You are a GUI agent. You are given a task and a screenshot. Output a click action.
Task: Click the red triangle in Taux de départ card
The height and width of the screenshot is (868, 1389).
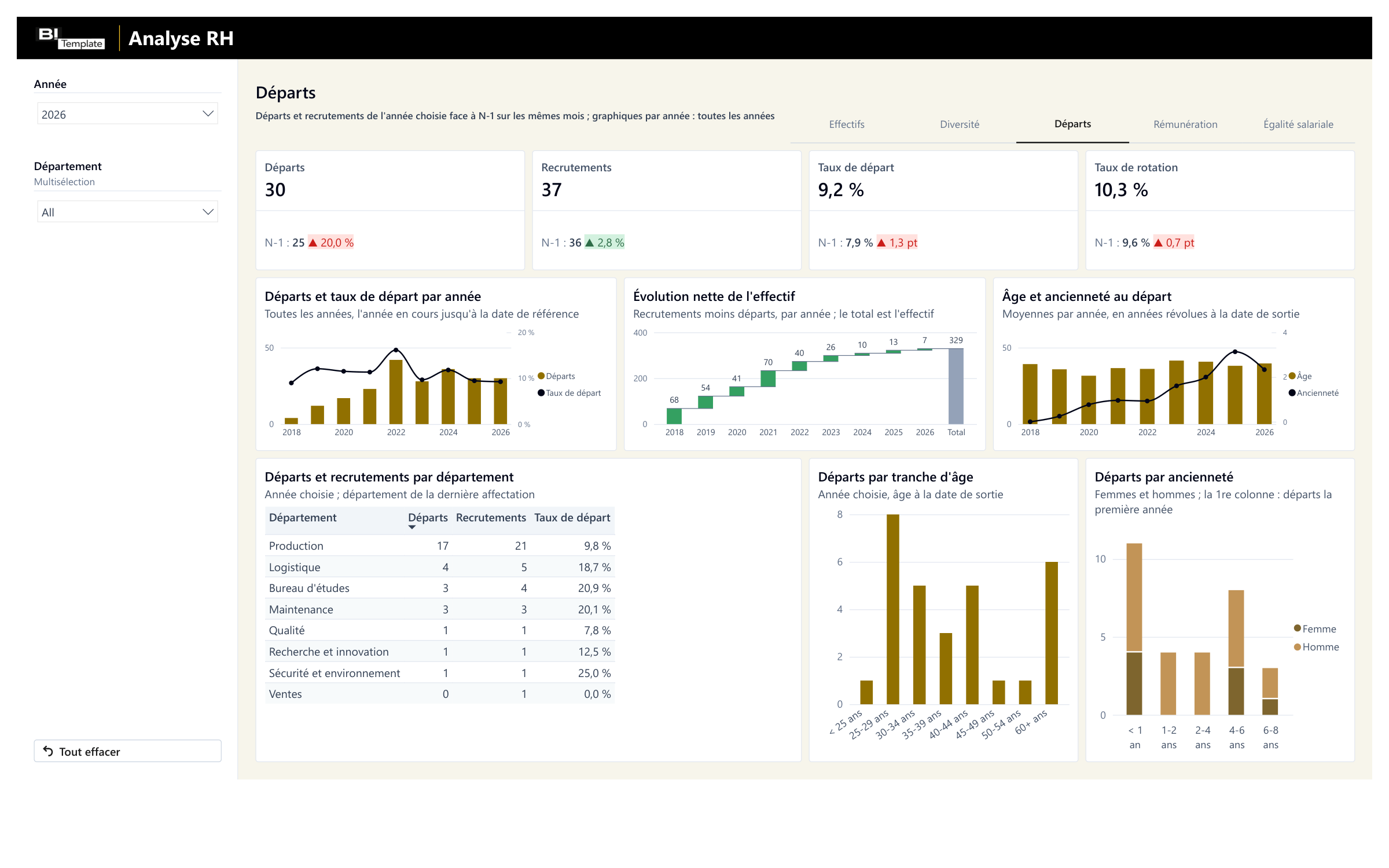(x=881, y=242)
